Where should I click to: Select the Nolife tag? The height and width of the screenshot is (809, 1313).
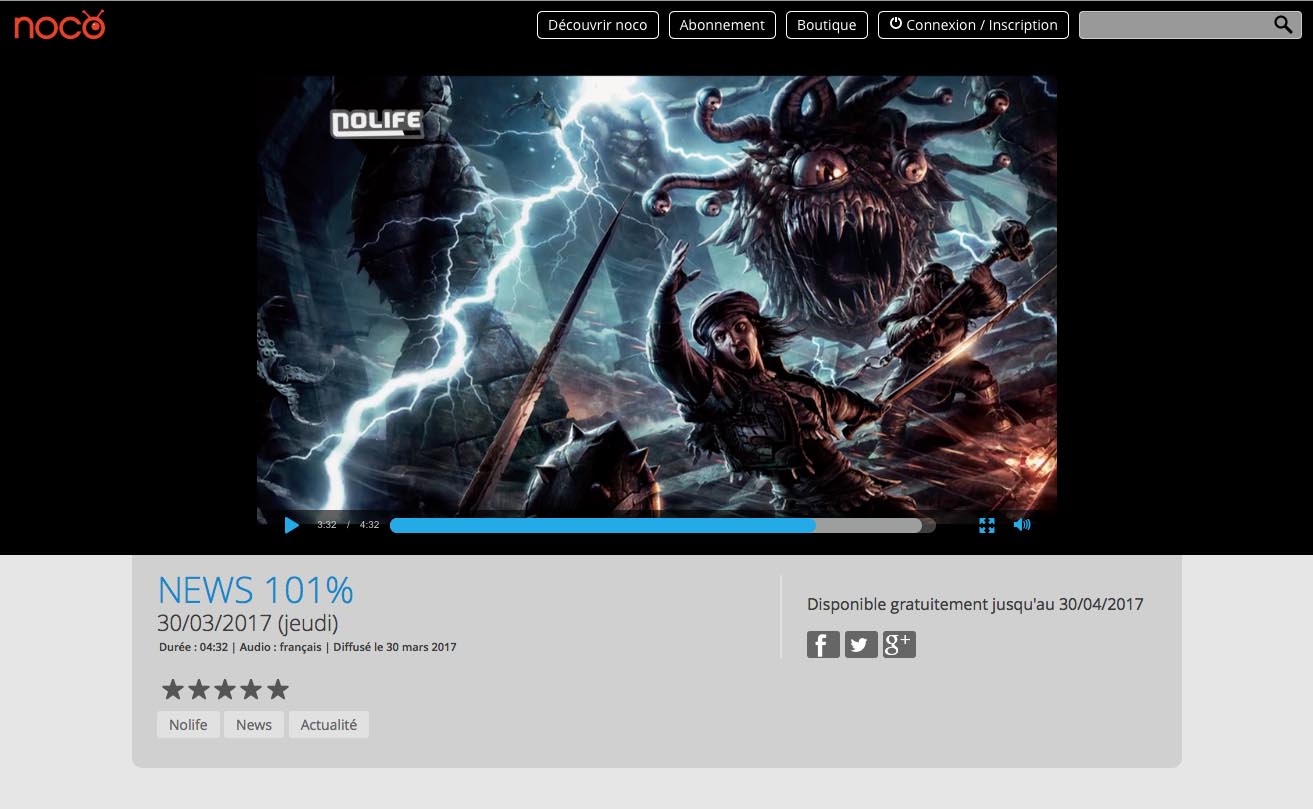coord(188,725)
